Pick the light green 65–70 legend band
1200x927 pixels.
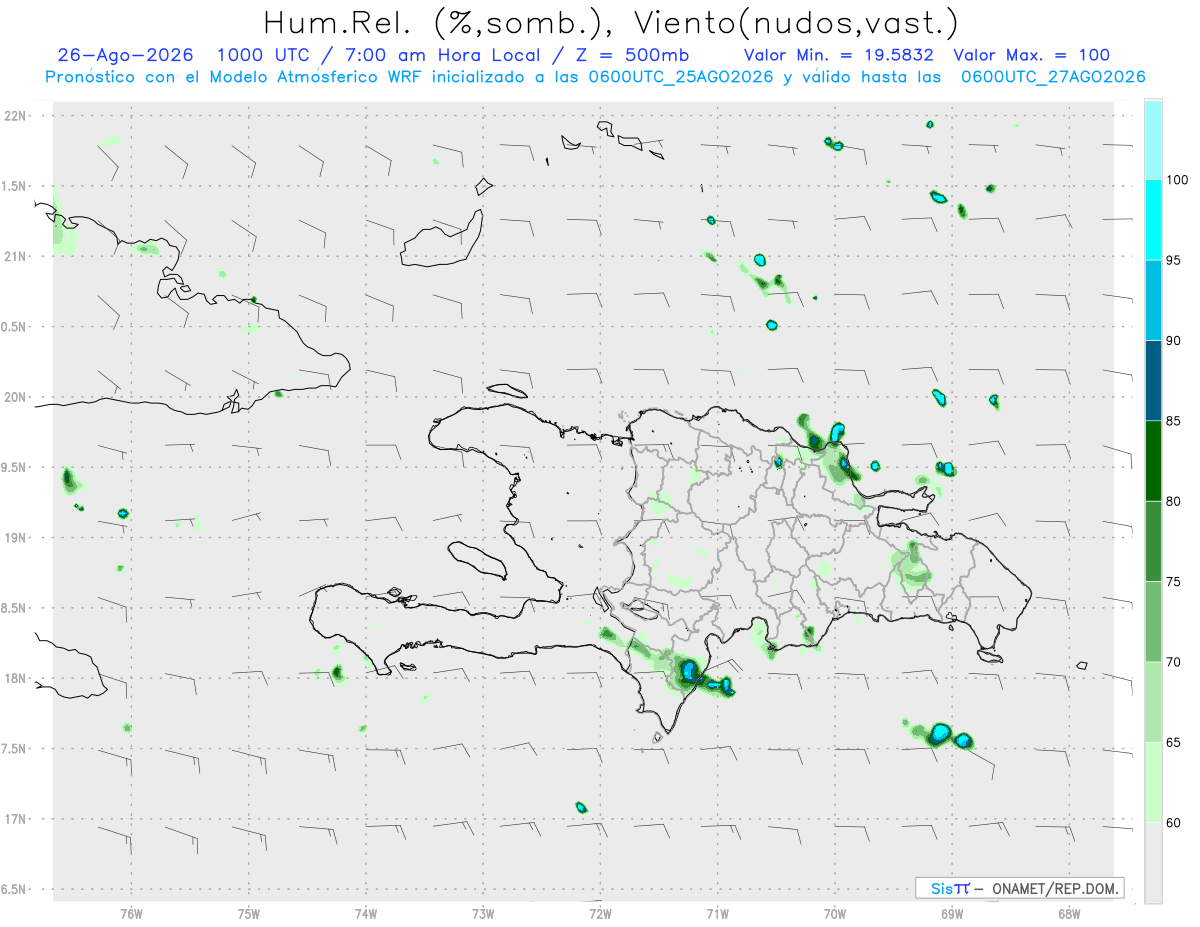pyautogui.click(x=1152, y=702)
